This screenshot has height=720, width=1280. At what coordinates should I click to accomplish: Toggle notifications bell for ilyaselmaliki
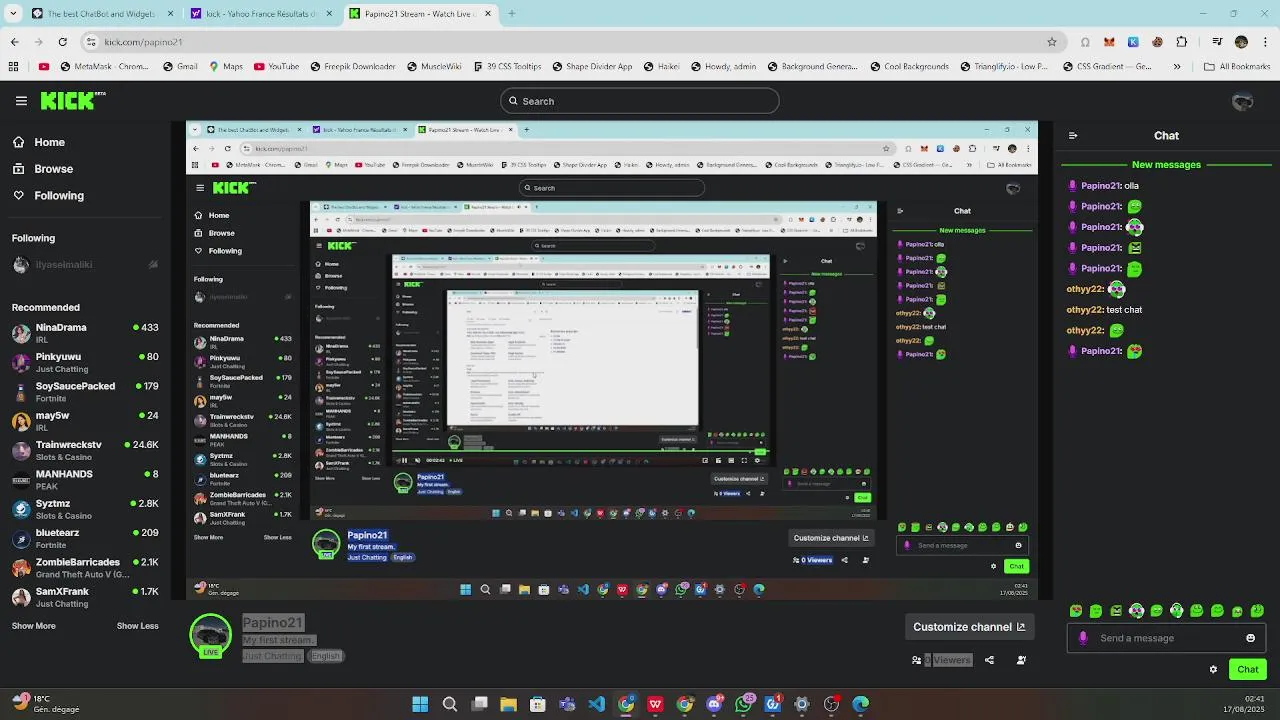click(x=153, y=265)
